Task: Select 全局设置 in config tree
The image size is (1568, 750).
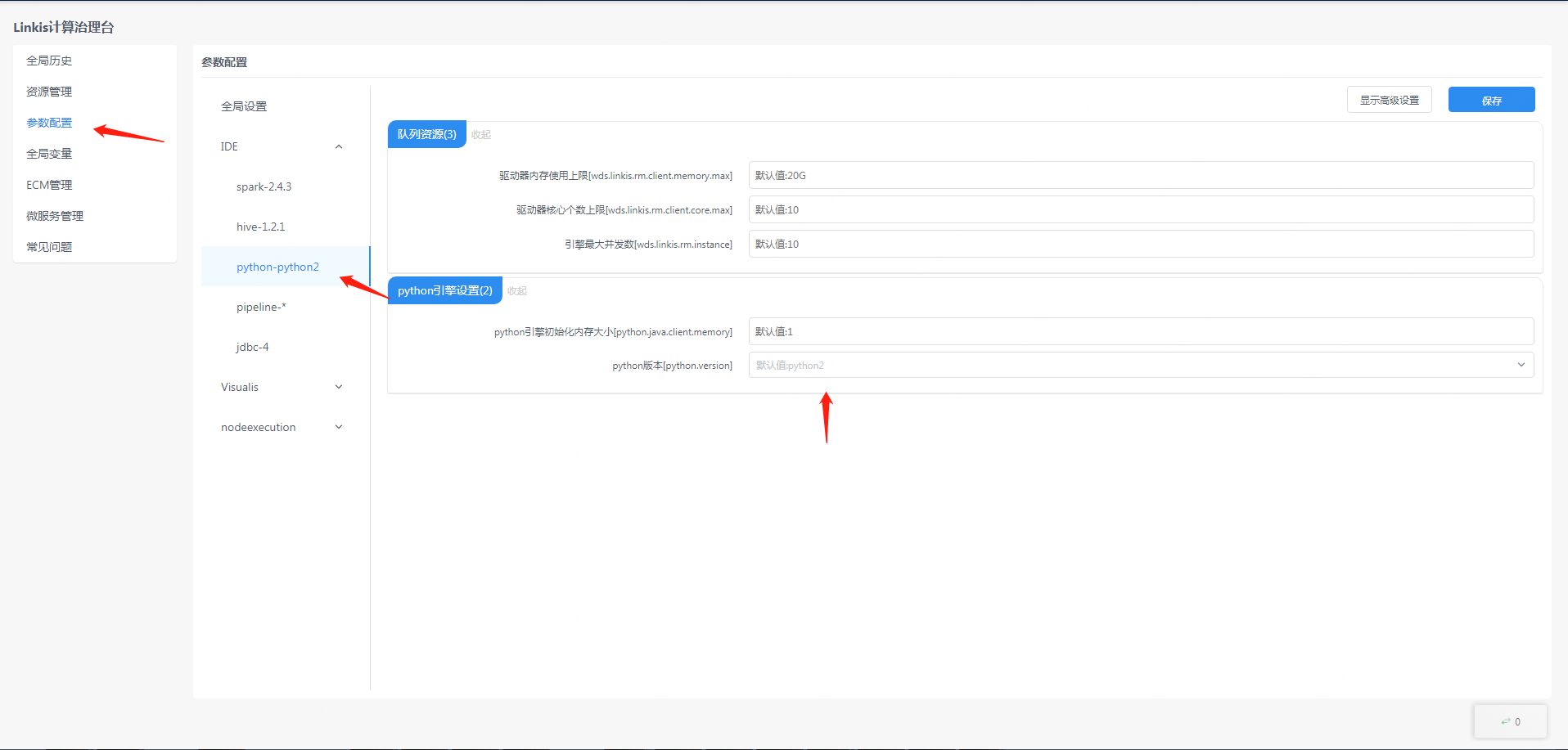Action: pyautogui.click(x=244, y=106)
